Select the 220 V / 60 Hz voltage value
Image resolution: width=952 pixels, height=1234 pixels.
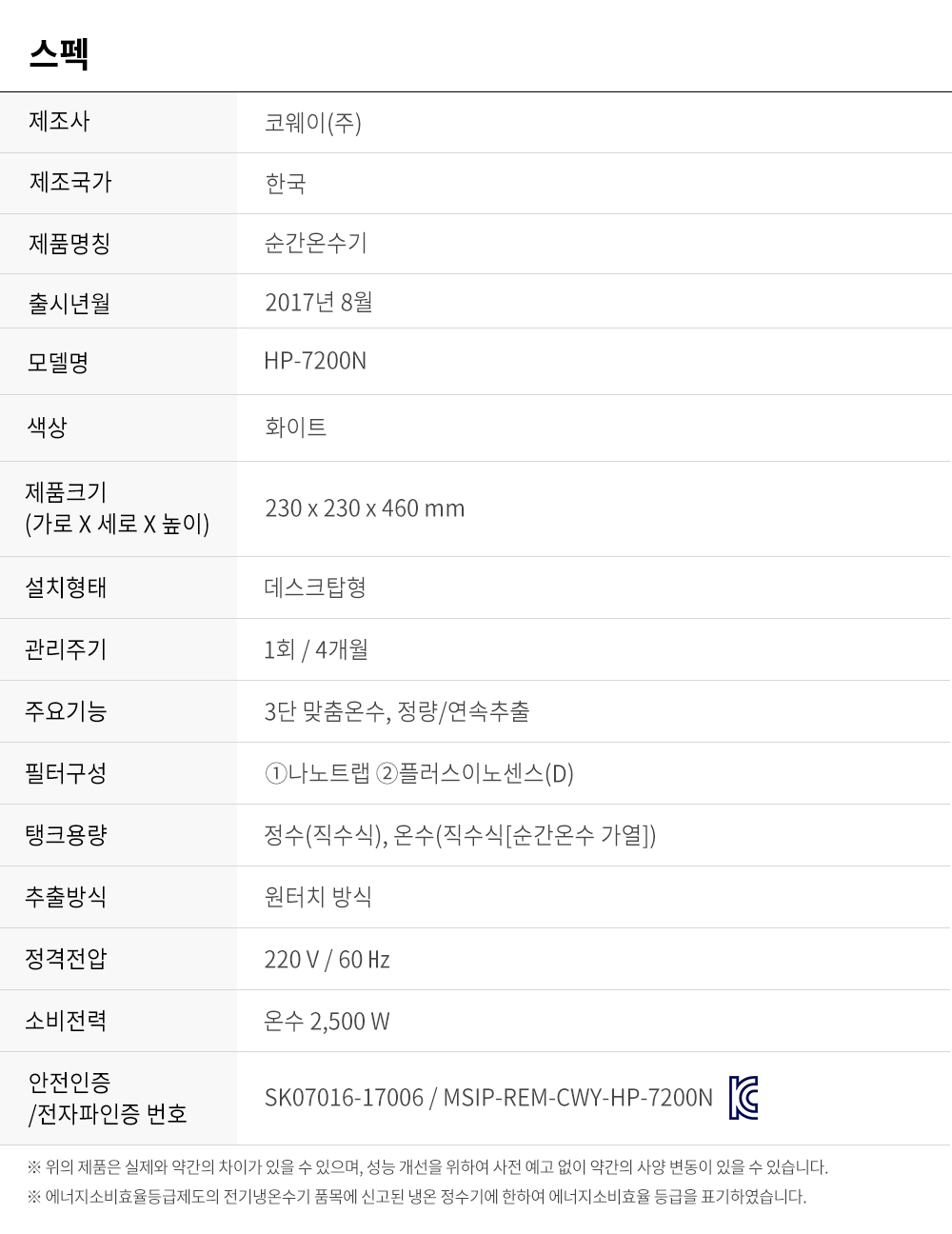click(x=327, y=959)
